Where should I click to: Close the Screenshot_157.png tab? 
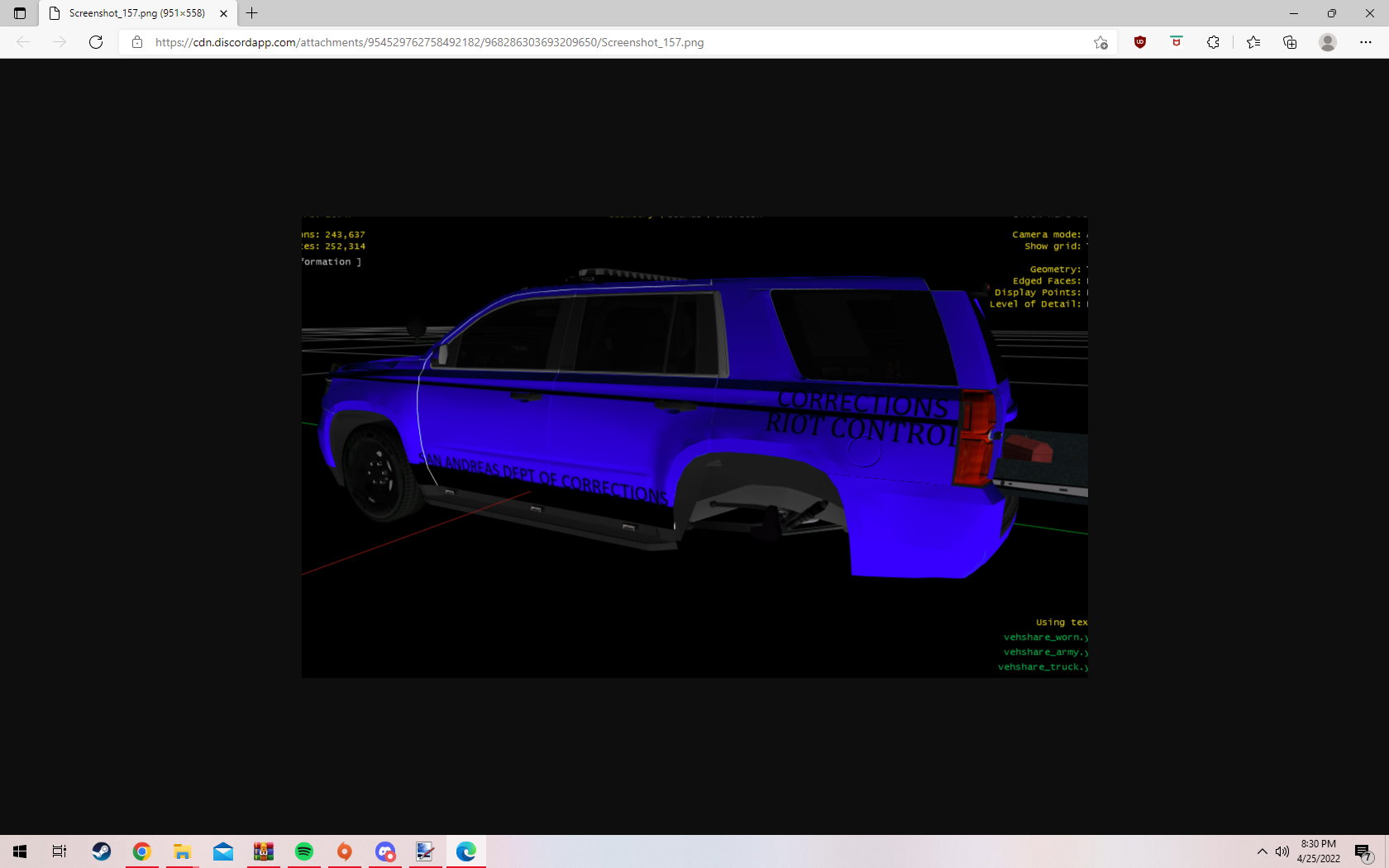[x=223, y=13]
